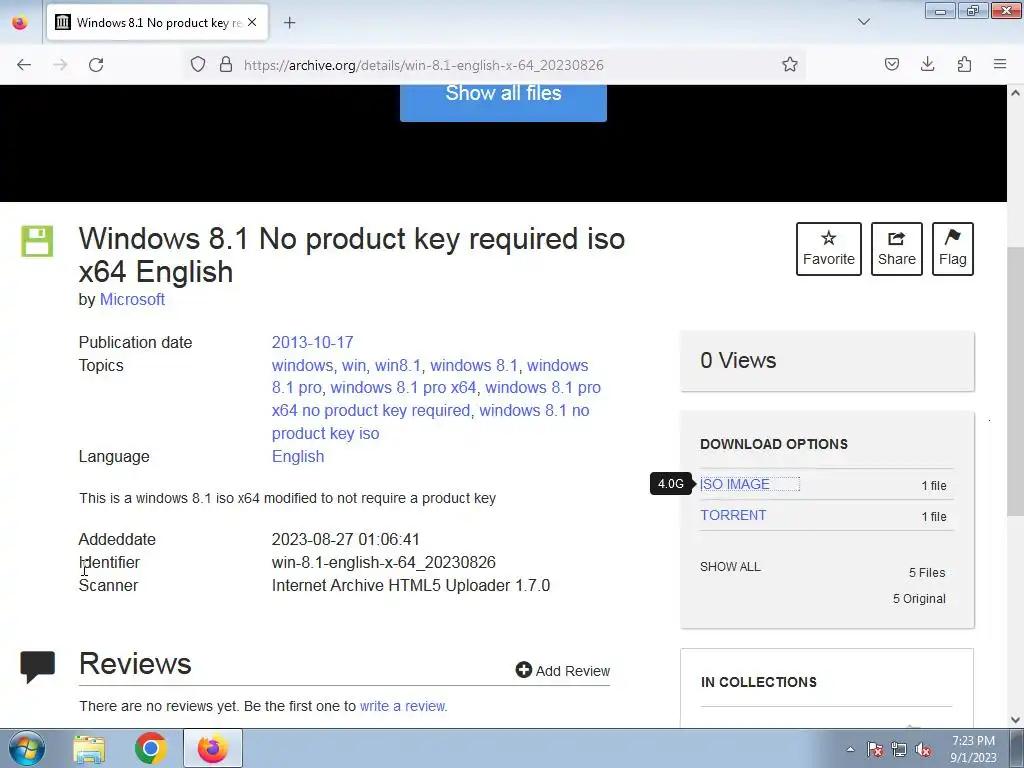Open the Firefox hamburger menu
This screenshot has width=1024, height=768.
1000,64
